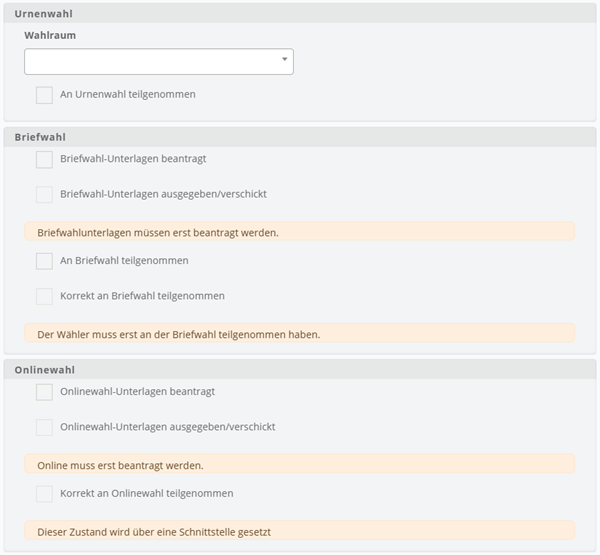The height and width of the screenshot is (555, 600).
Task: Click the Urnenwahl section header
Action: 300,13
